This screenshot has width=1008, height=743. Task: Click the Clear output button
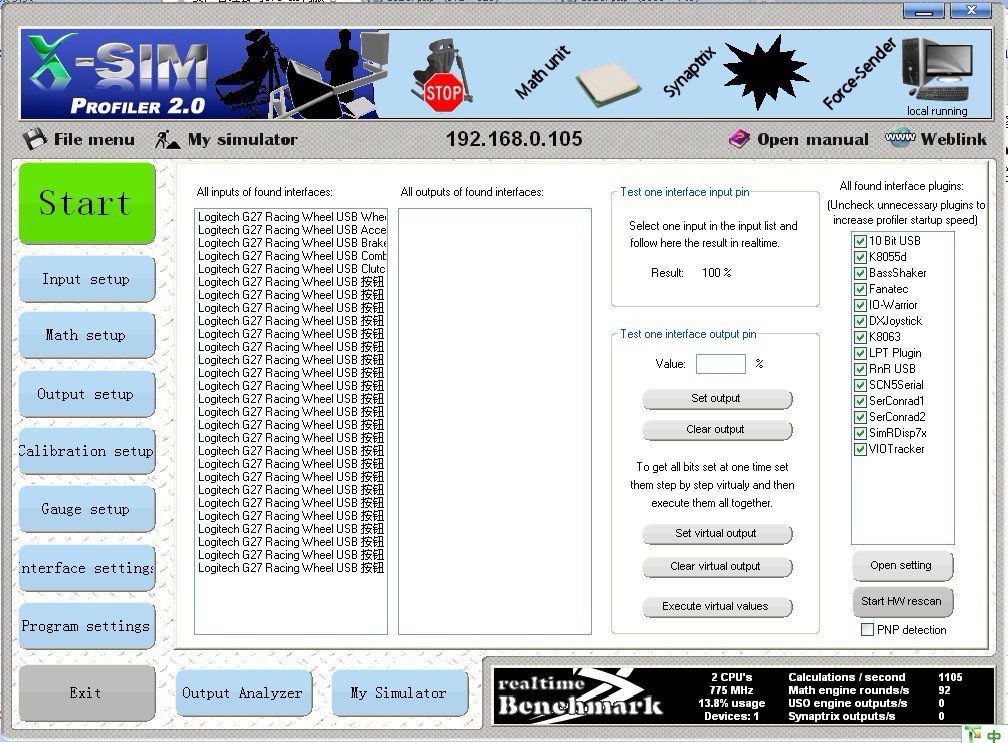[717, 430]
